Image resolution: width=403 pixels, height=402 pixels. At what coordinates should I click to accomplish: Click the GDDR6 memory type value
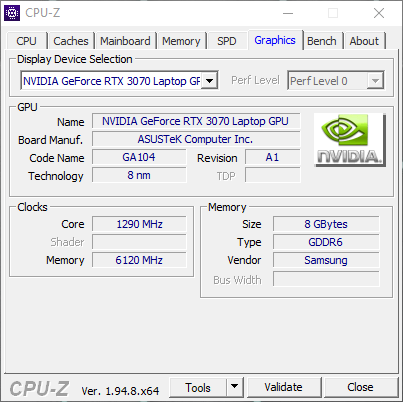tap(326, 242)
